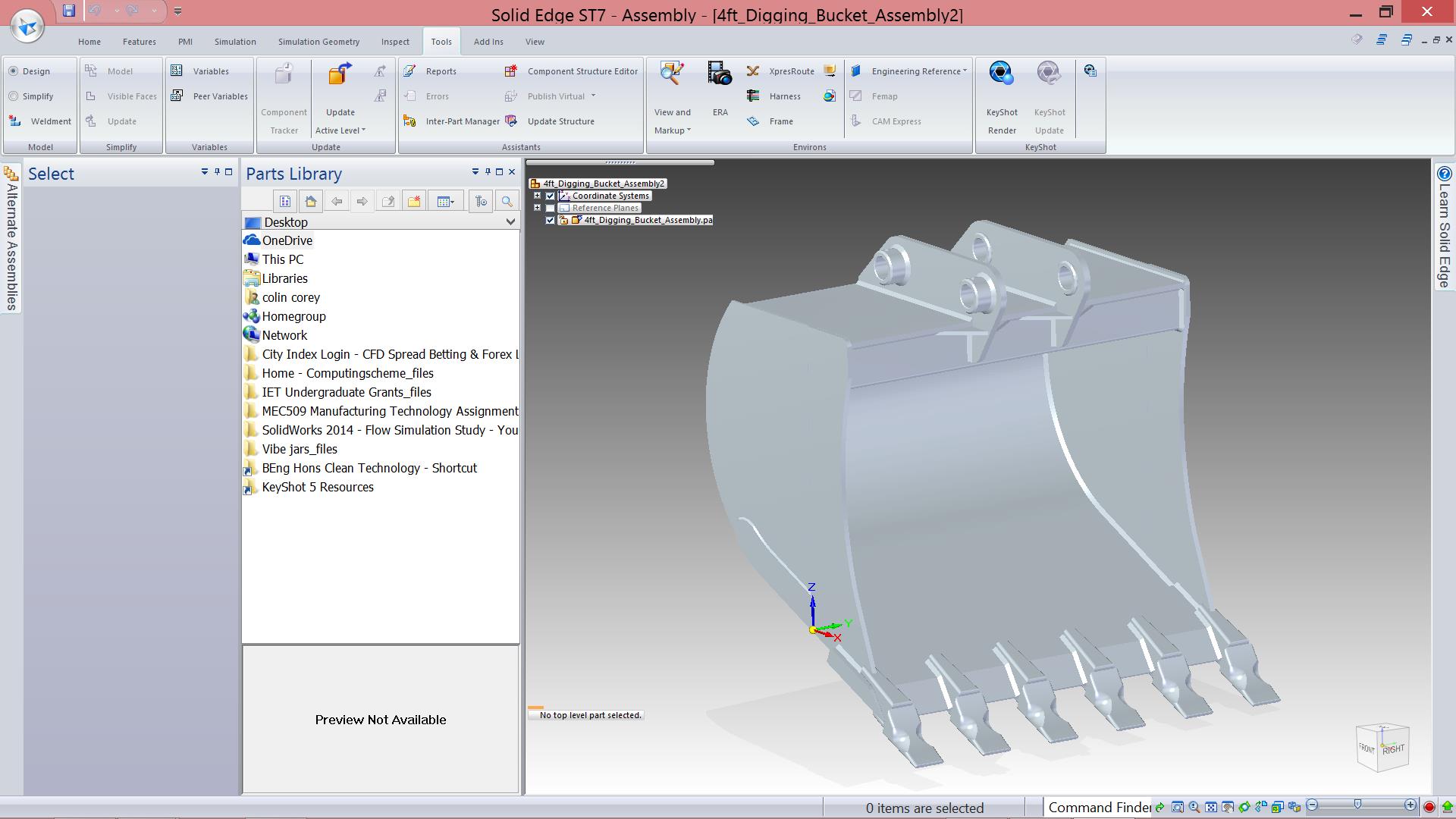Open the Network entry in Parts Library
Viewport: 1456px width, 819px height.
tap(276, 335)
